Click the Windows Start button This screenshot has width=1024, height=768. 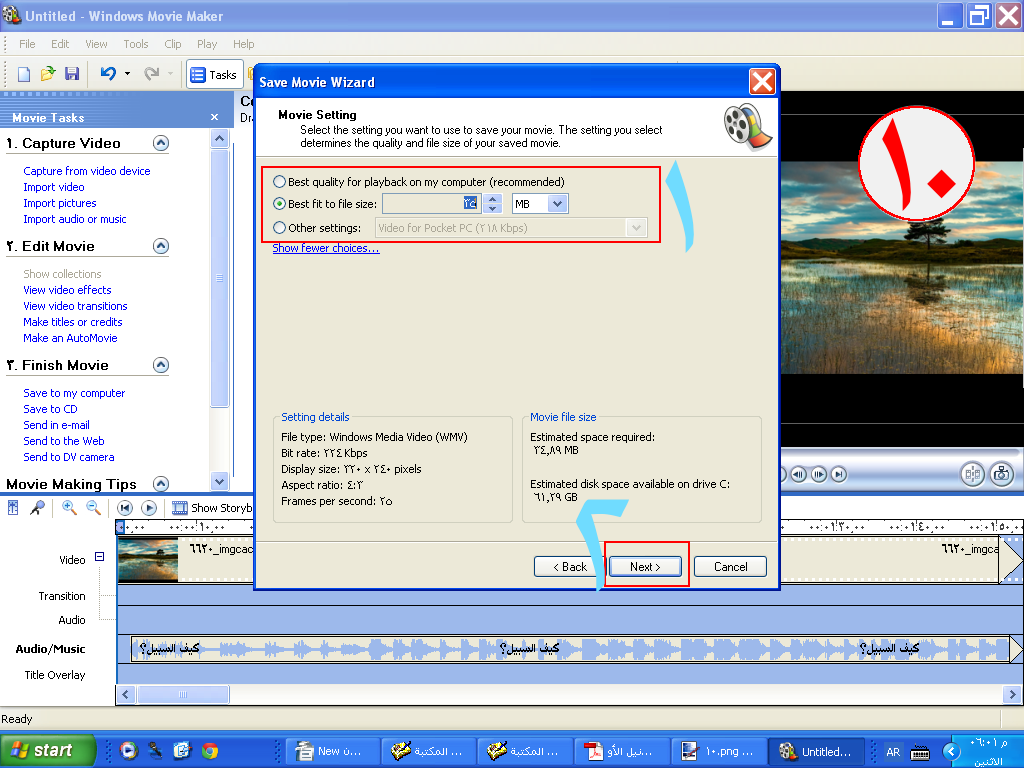click(48, 750)
